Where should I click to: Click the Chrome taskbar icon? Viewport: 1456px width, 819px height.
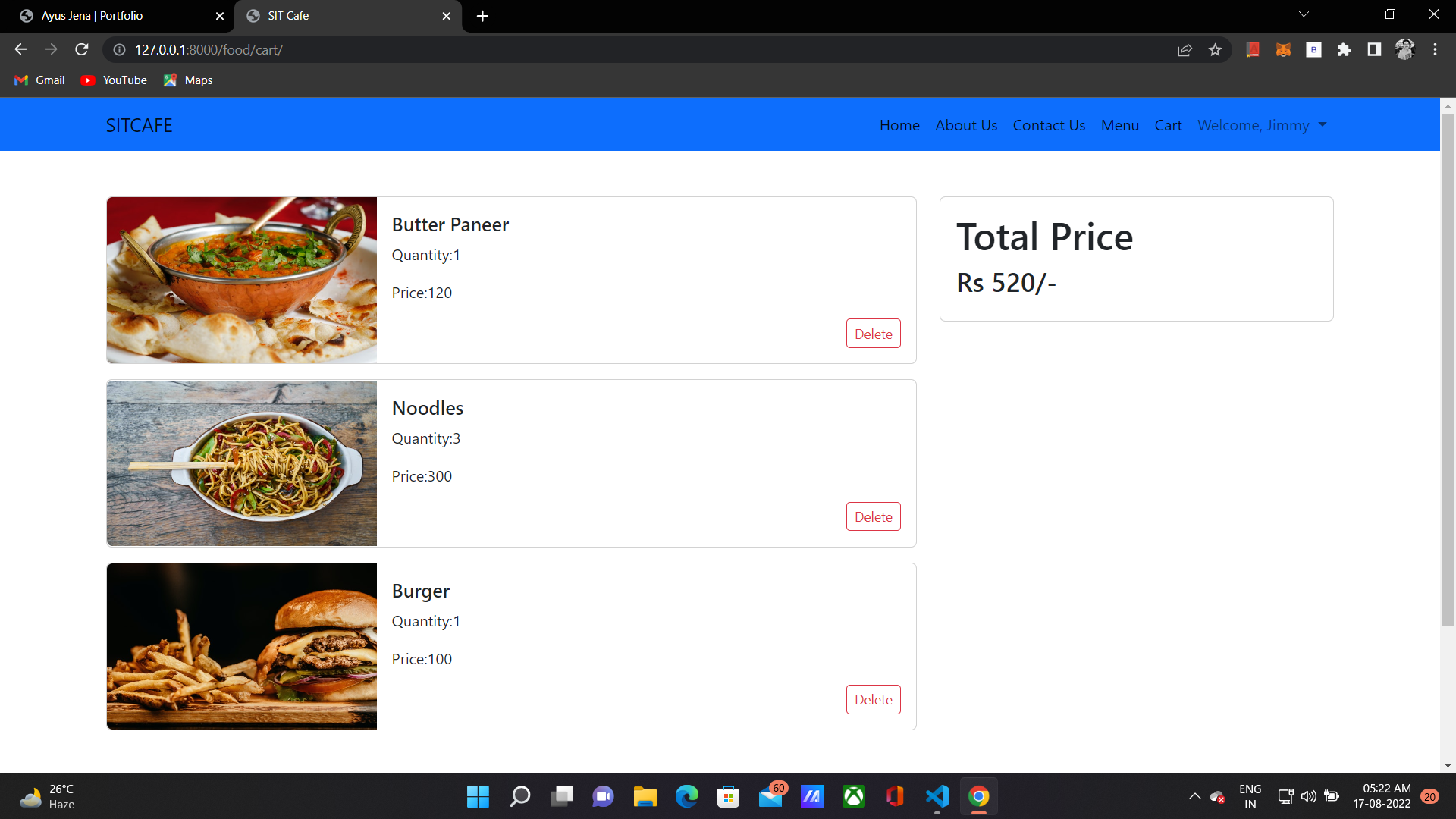pyautogui.click(x=979, y=797)
